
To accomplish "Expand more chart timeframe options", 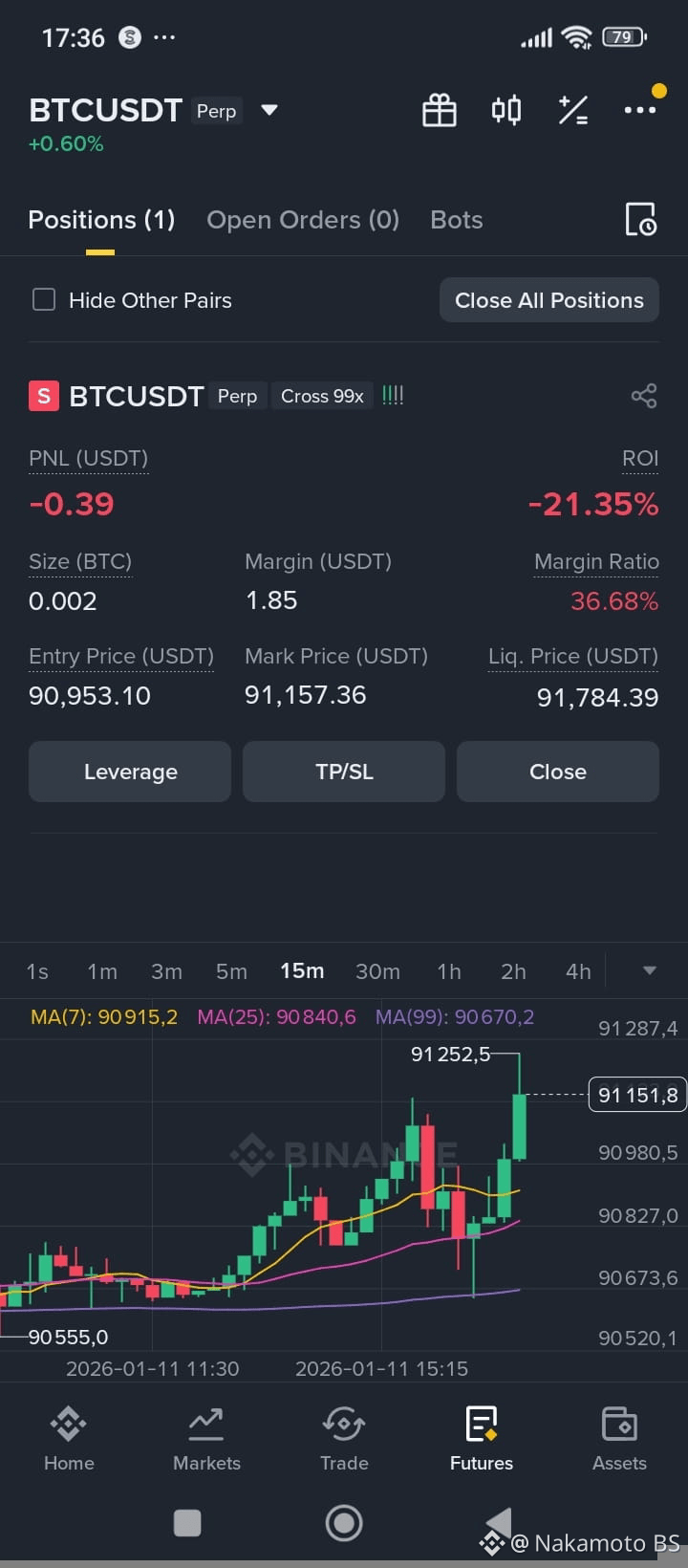I will coord(650,970).
